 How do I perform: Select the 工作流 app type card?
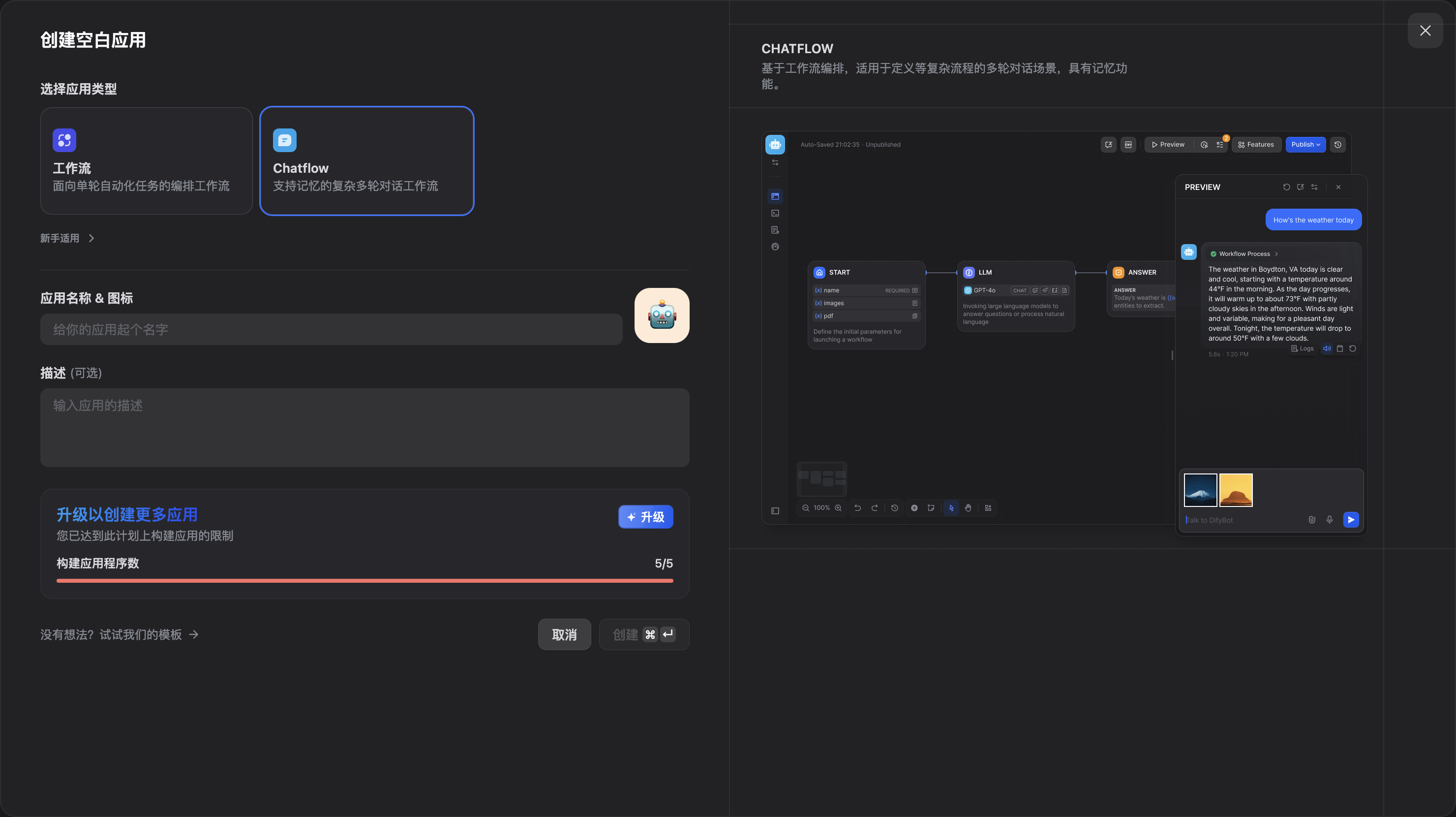tap(146, 161)
